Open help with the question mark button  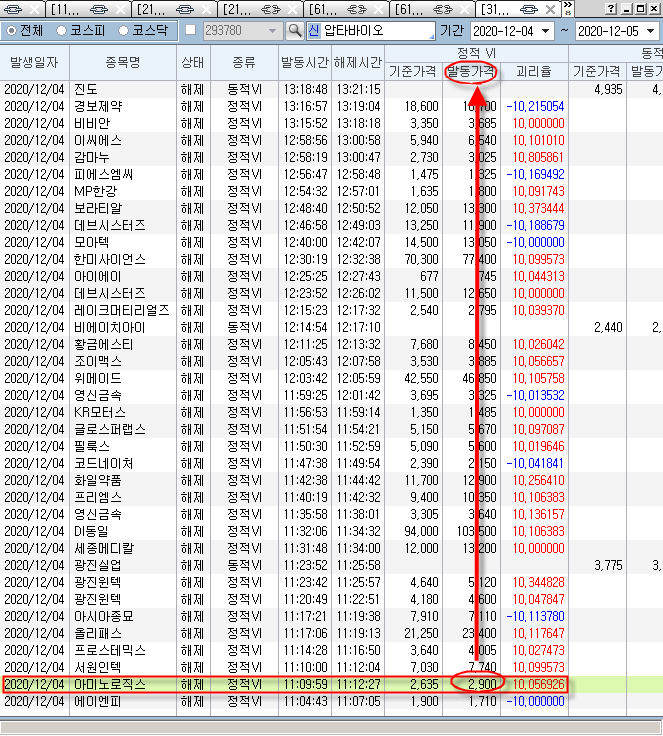click(611, 8)
